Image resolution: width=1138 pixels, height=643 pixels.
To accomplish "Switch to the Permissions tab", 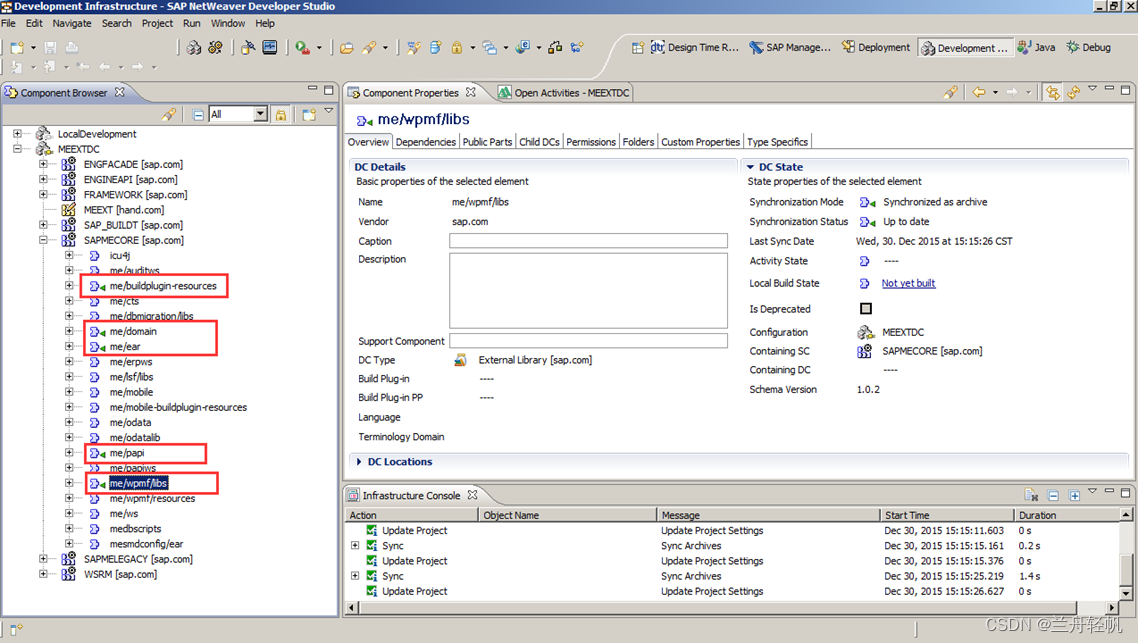I will (x=591, y=142).
